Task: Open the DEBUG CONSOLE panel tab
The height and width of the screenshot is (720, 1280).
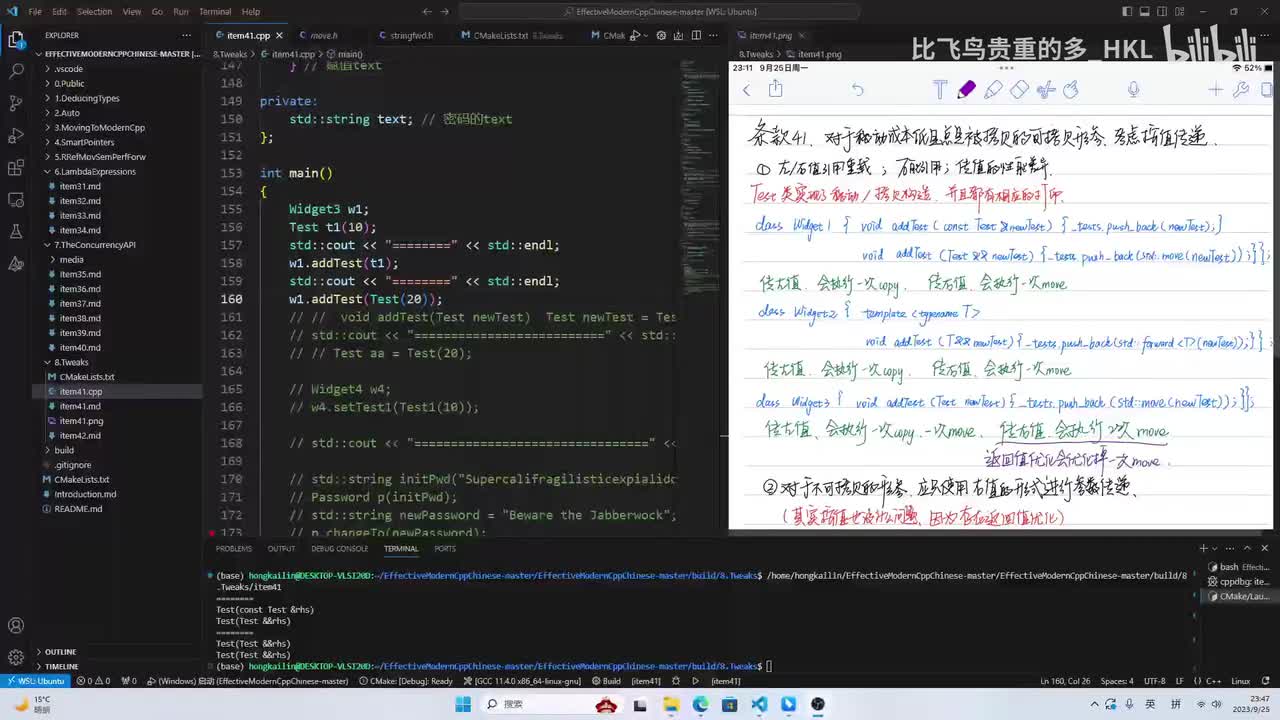Action: click(x=339, y=548)
